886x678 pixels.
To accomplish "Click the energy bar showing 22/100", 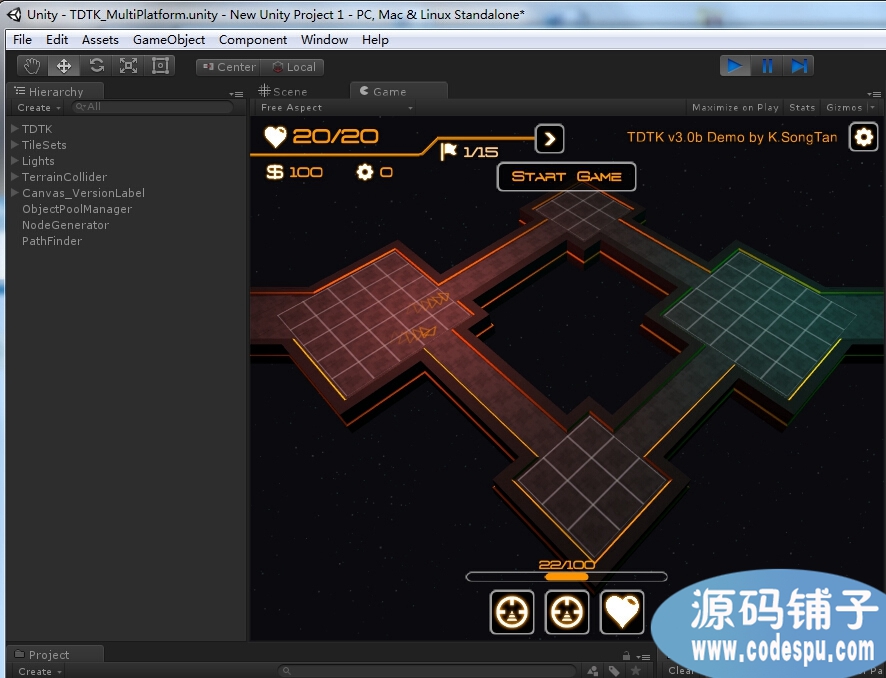I will [566, 576].
